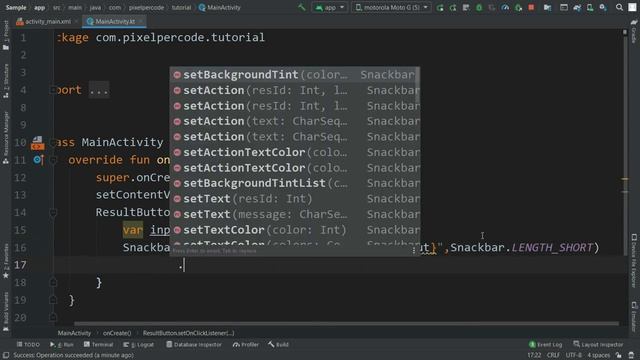
Task: Click Sample in breadcrumb bar
Action: [x=16, y=7]
